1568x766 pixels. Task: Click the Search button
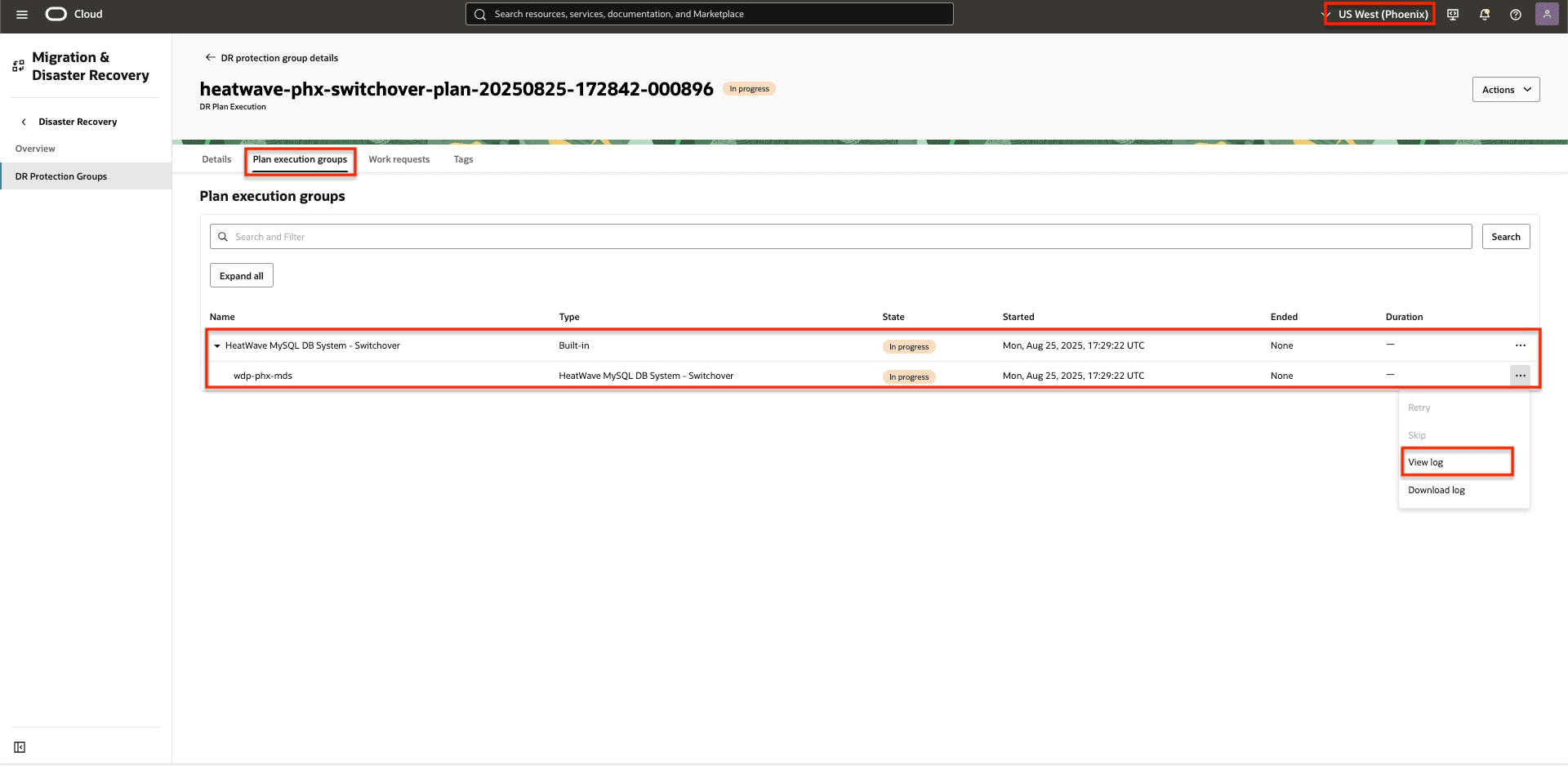click(x=1506, y=237)
